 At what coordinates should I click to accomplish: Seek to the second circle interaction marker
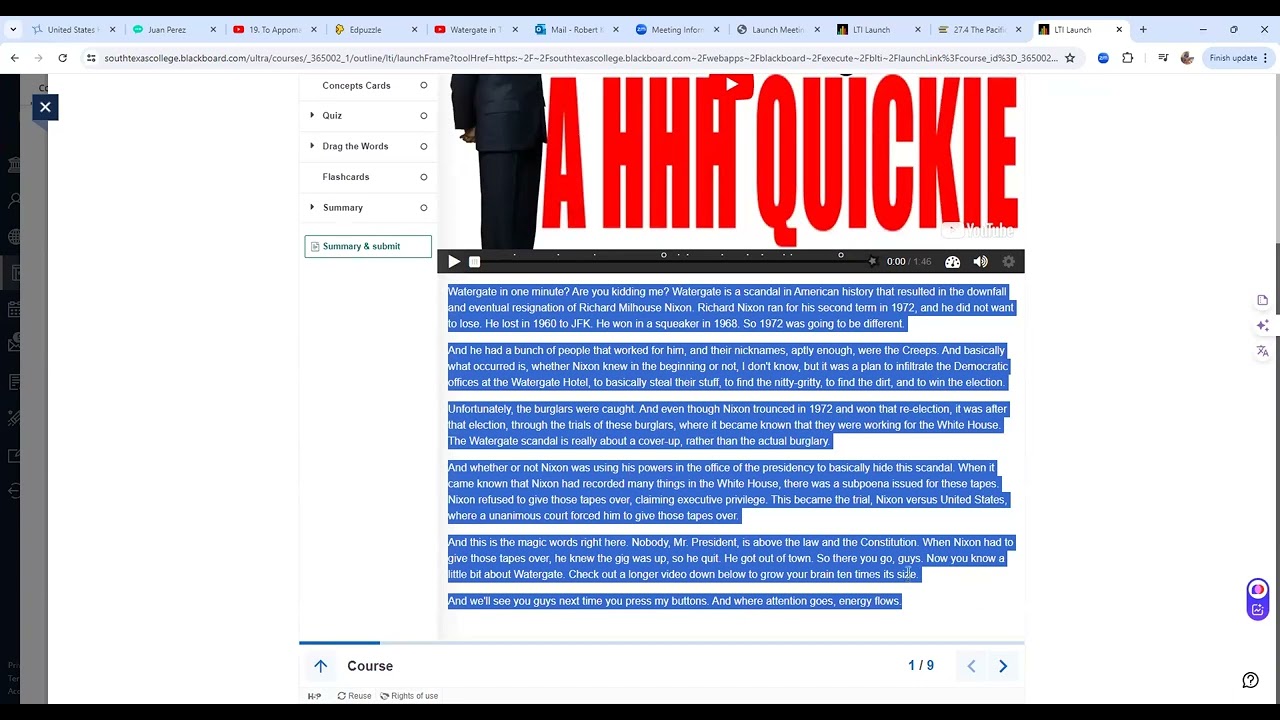tap(840, 255)
